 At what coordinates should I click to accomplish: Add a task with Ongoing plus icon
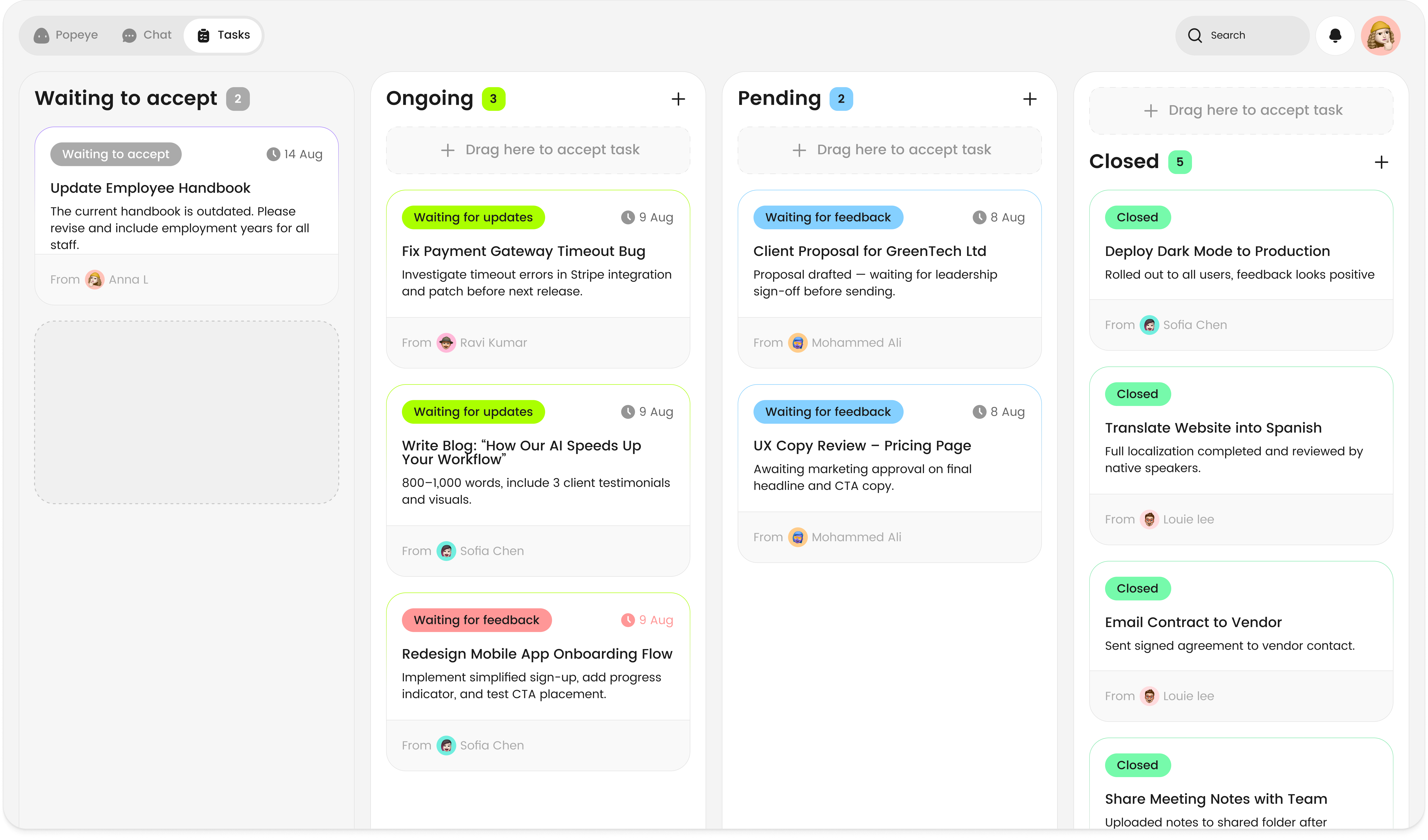(678, 99)
